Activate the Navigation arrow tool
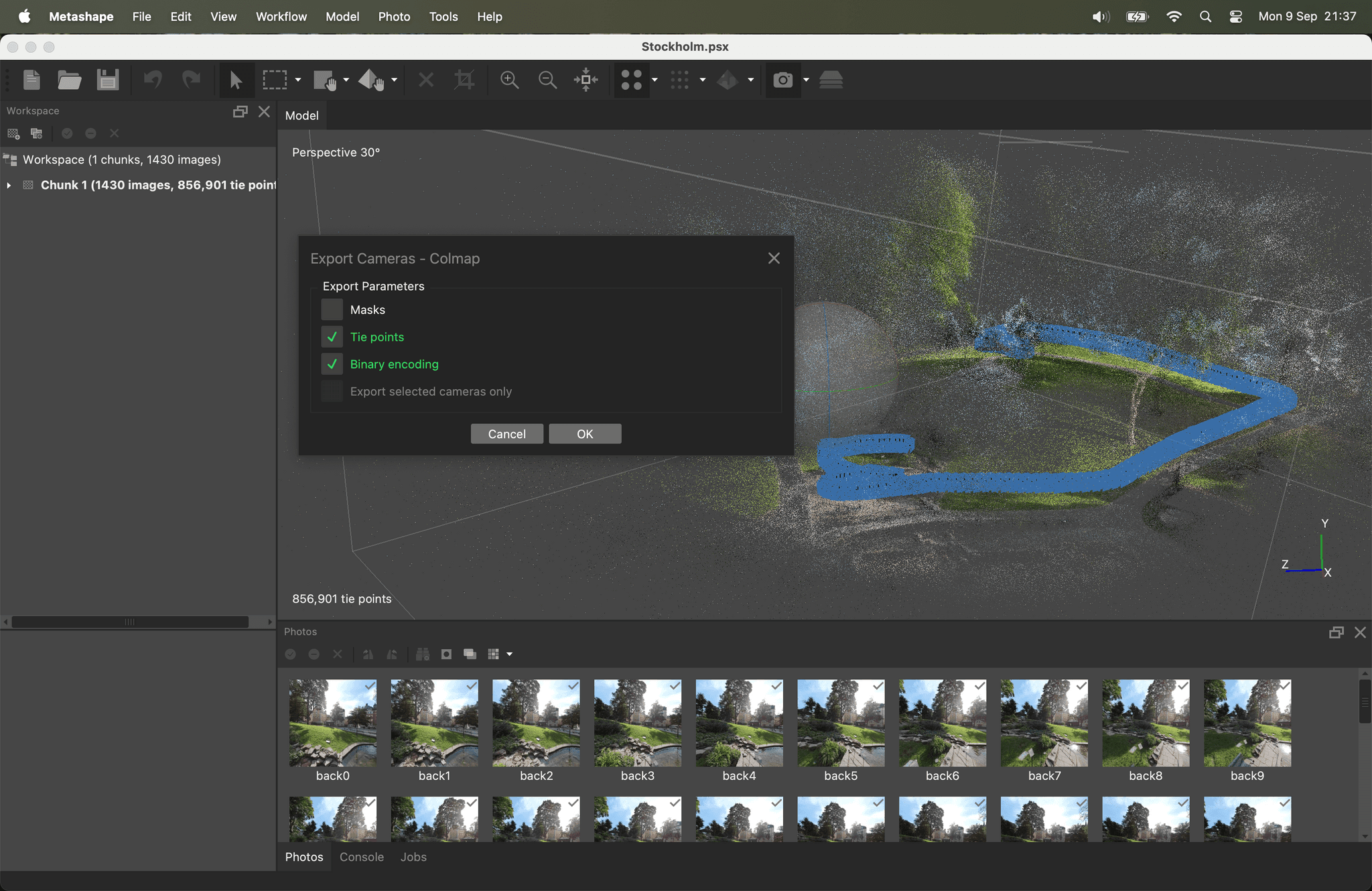The image size is (1372, 891). (236, 80)
